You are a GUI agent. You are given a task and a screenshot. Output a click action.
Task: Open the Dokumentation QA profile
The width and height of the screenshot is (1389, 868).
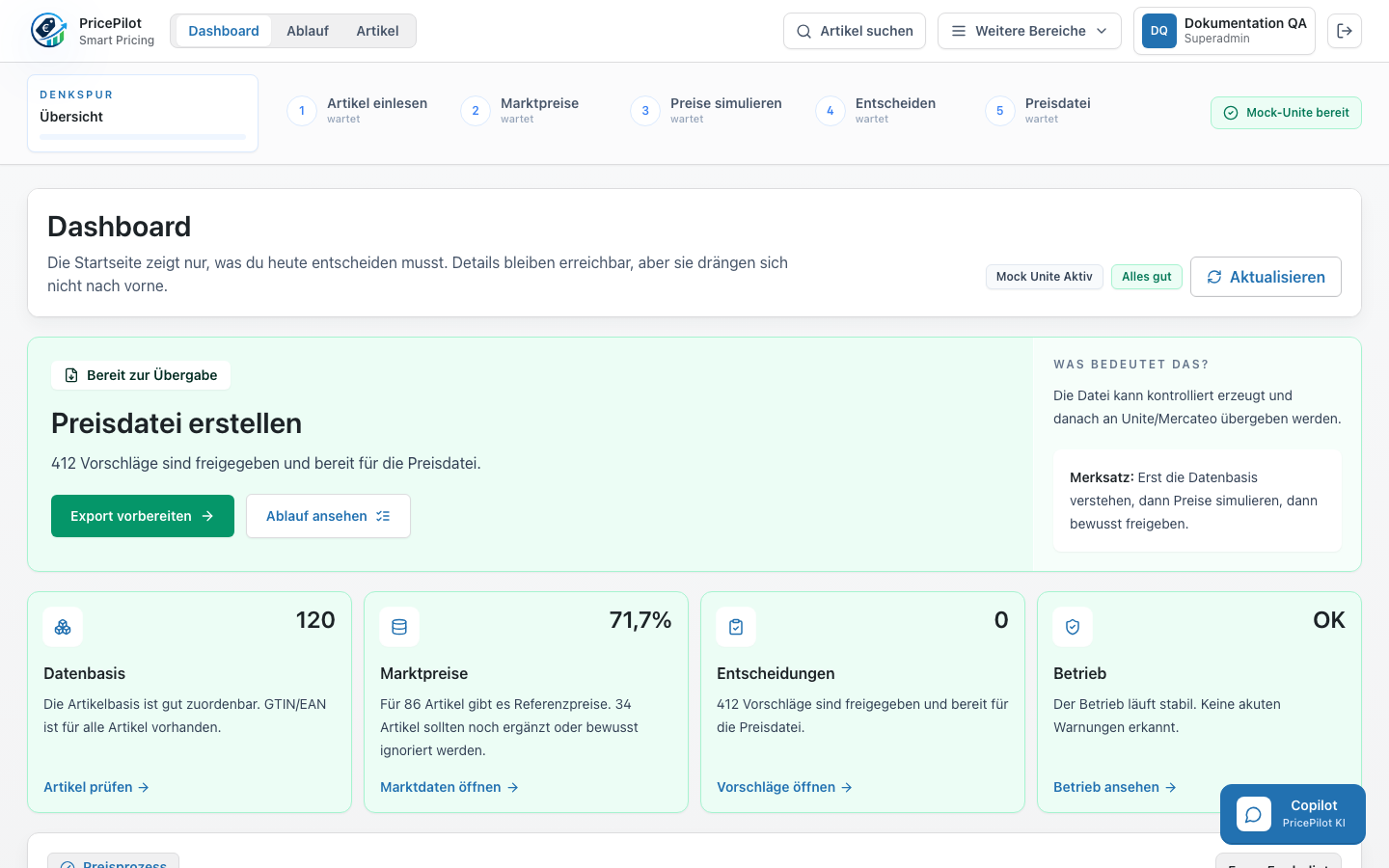point(1224,32)
